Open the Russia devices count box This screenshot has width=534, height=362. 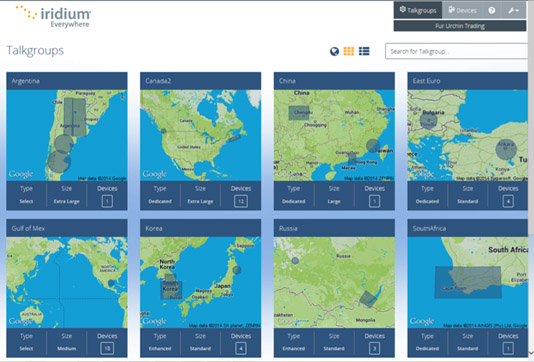tap(374, 348)
